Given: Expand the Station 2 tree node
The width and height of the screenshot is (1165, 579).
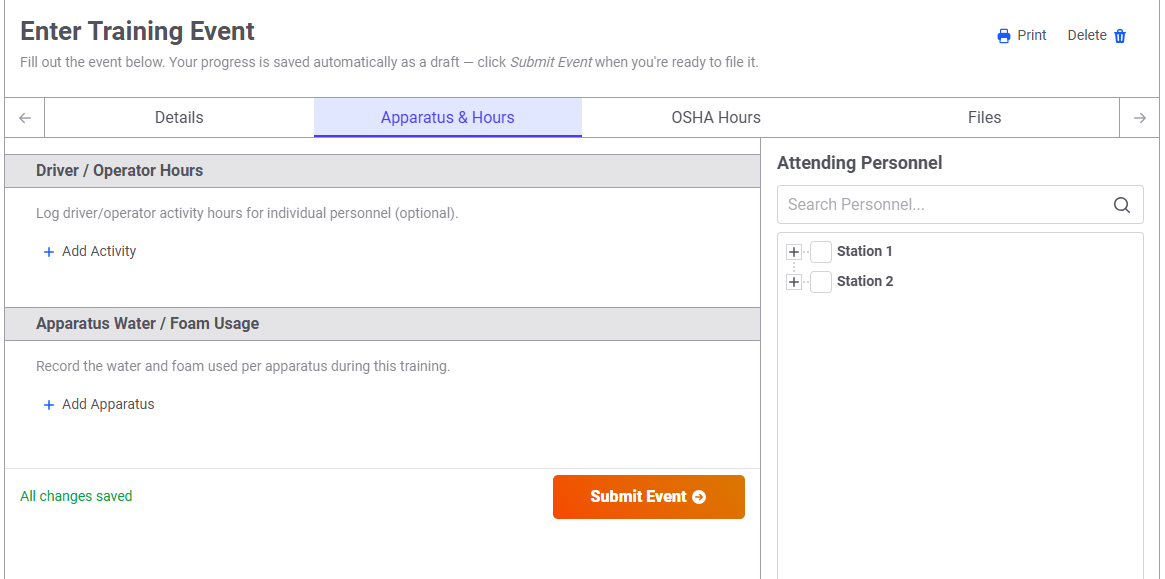Looking at the screenshot, I should coord(794,282).
